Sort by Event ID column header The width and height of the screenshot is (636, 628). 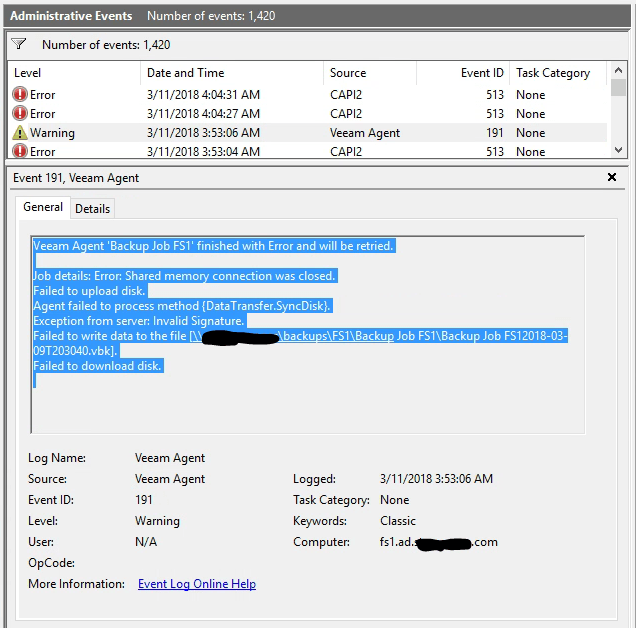463,73
